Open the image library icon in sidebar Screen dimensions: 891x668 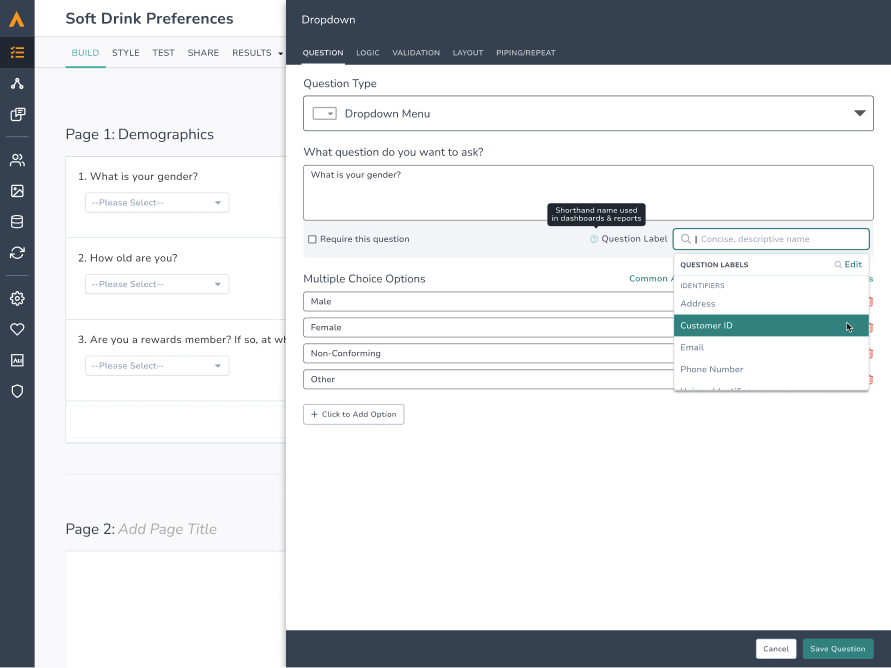coord(17,191)
